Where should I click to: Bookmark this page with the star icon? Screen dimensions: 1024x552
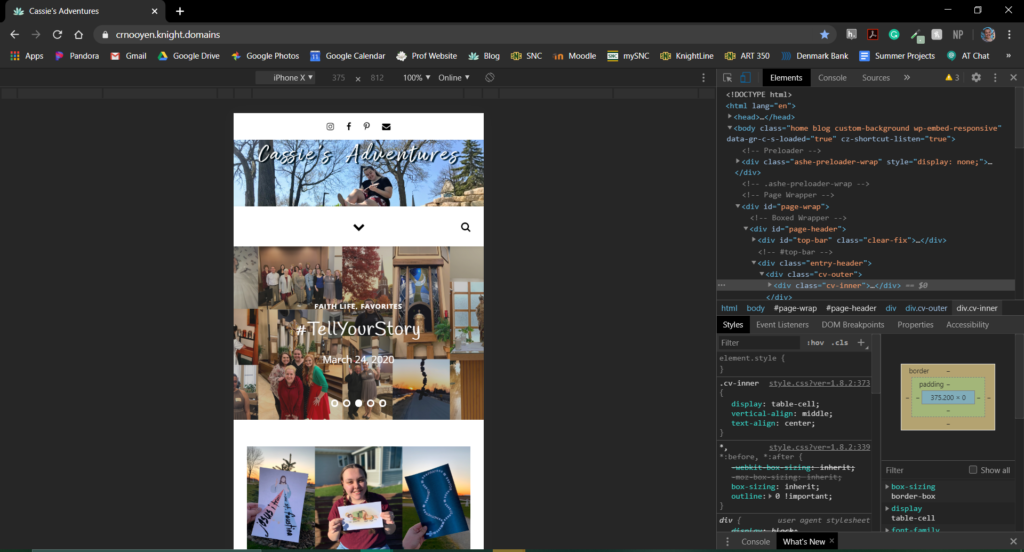pyautogui.click(x=824, y=34)
